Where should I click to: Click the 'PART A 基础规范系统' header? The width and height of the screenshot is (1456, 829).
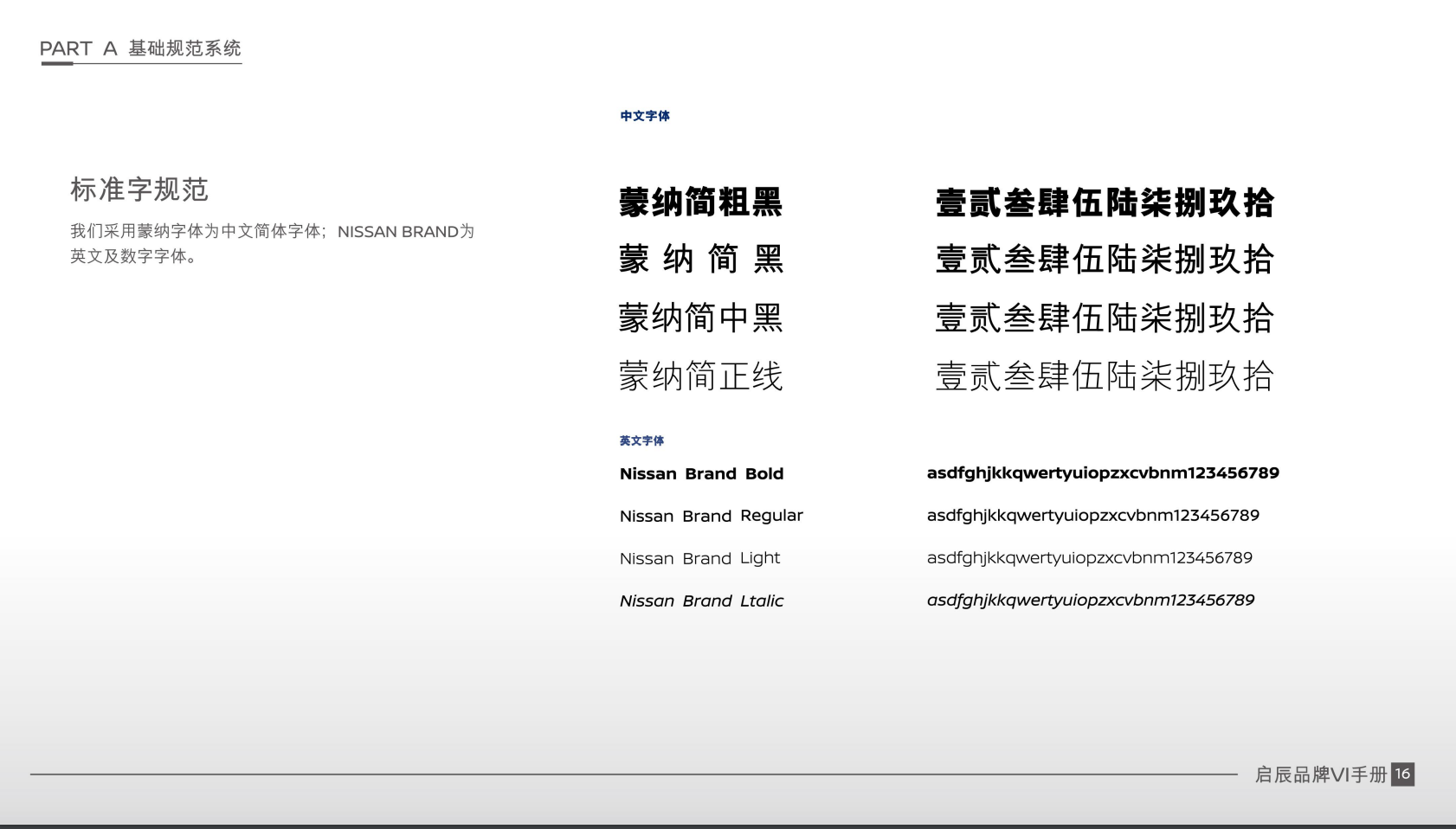point(140,48)
